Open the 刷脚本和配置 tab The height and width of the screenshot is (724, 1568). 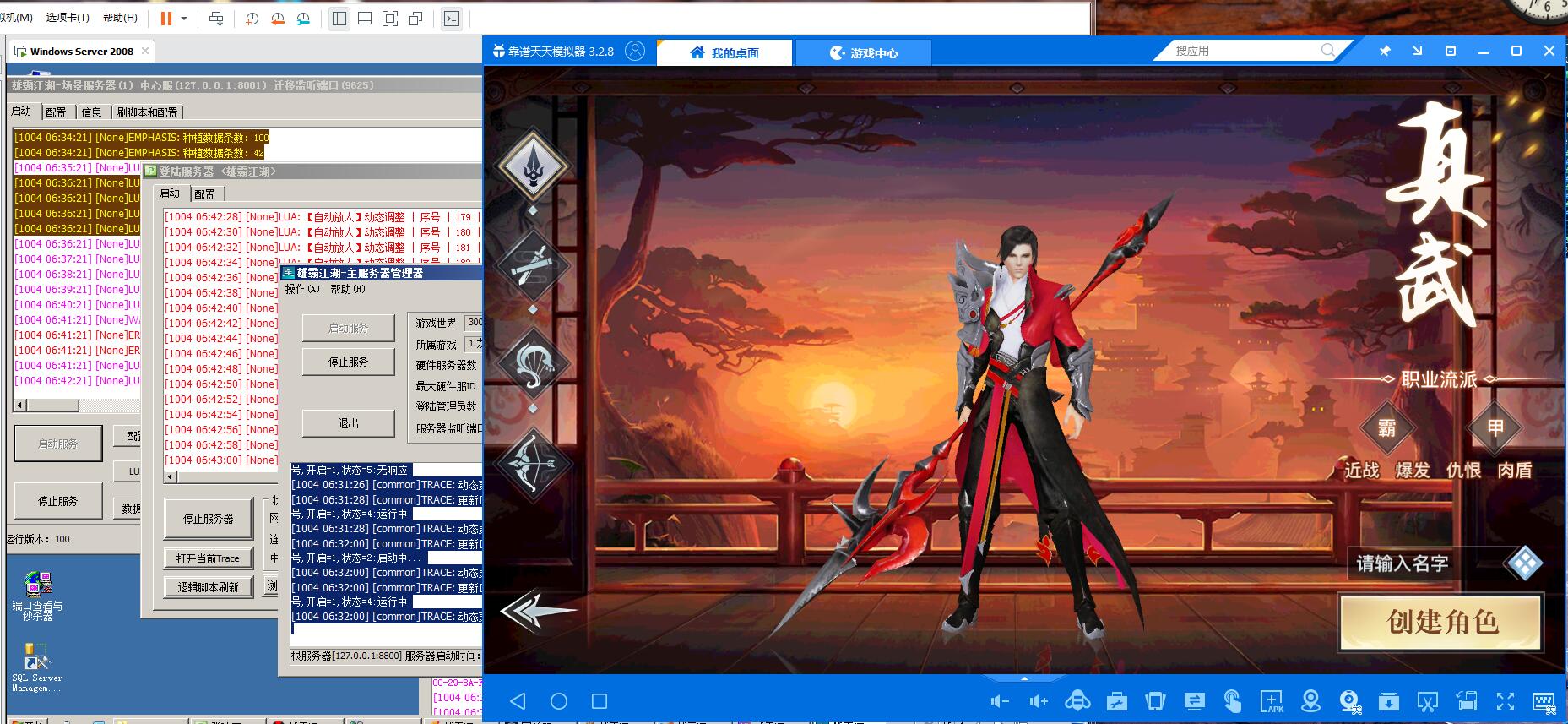pos(147,112)
